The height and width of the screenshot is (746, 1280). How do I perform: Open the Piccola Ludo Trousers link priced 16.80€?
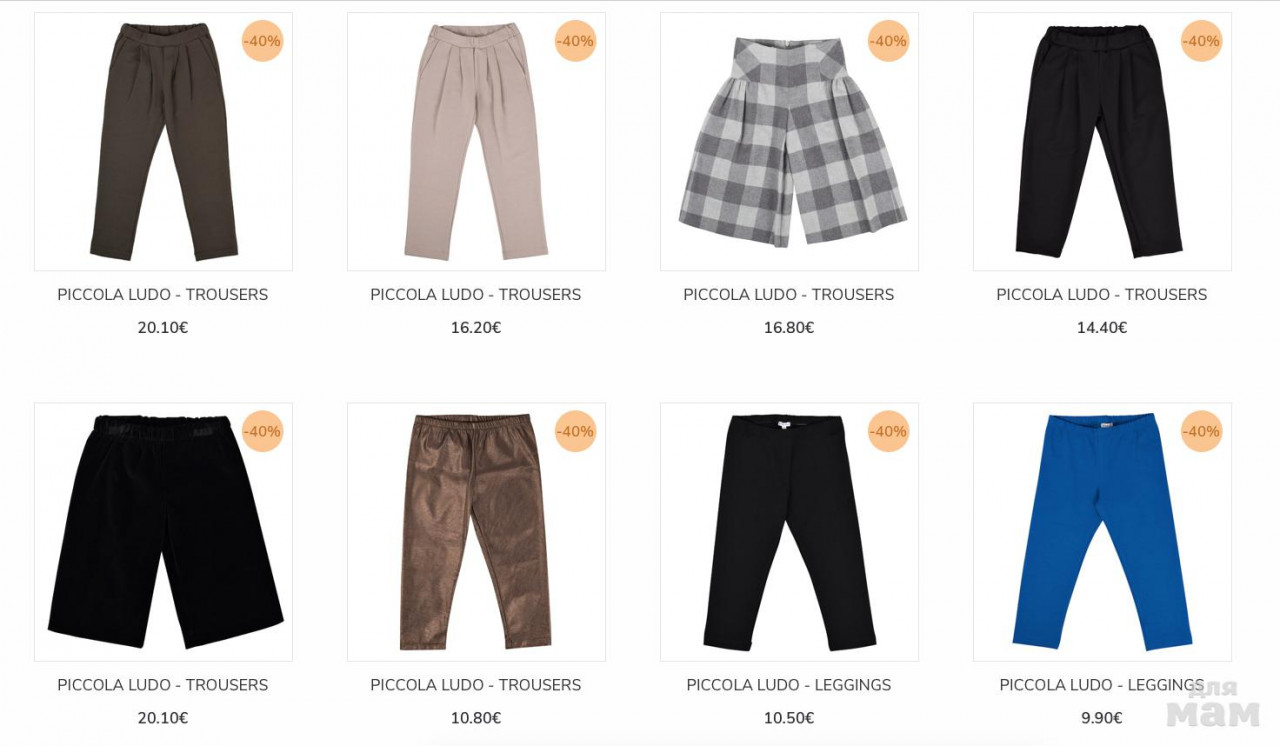pos(789,294)
